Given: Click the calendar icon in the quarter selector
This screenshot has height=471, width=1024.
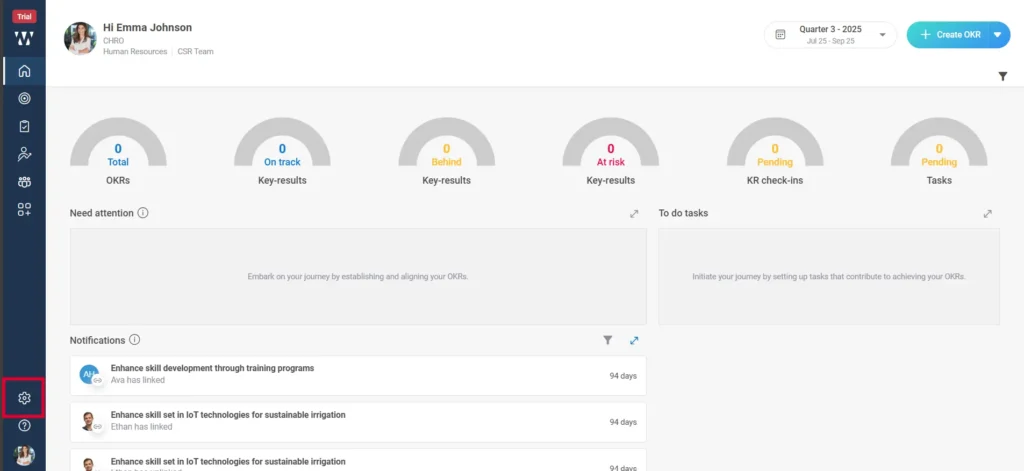Looking at the screenshot, I should coord(780,35).
